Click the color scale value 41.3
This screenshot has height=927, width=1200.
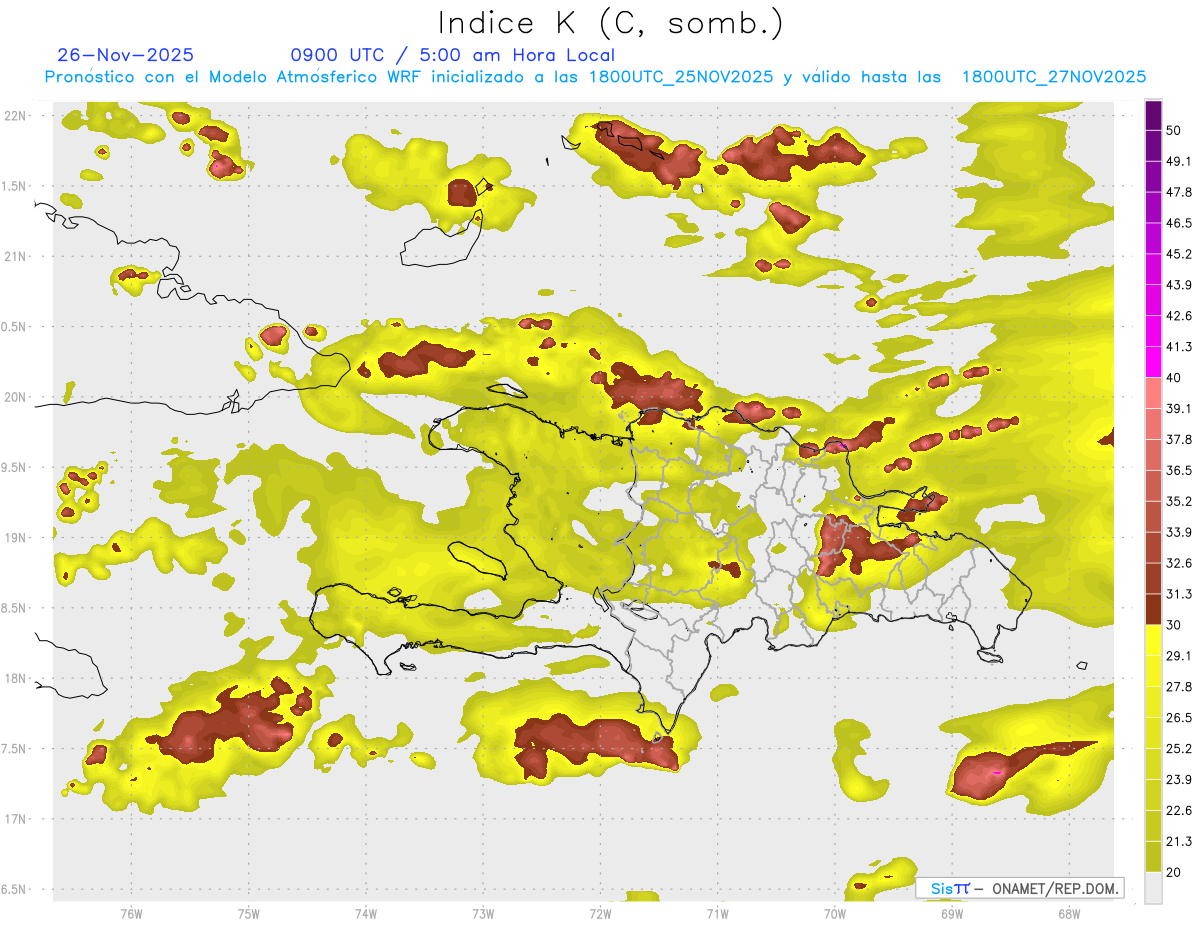[1179, 347]
